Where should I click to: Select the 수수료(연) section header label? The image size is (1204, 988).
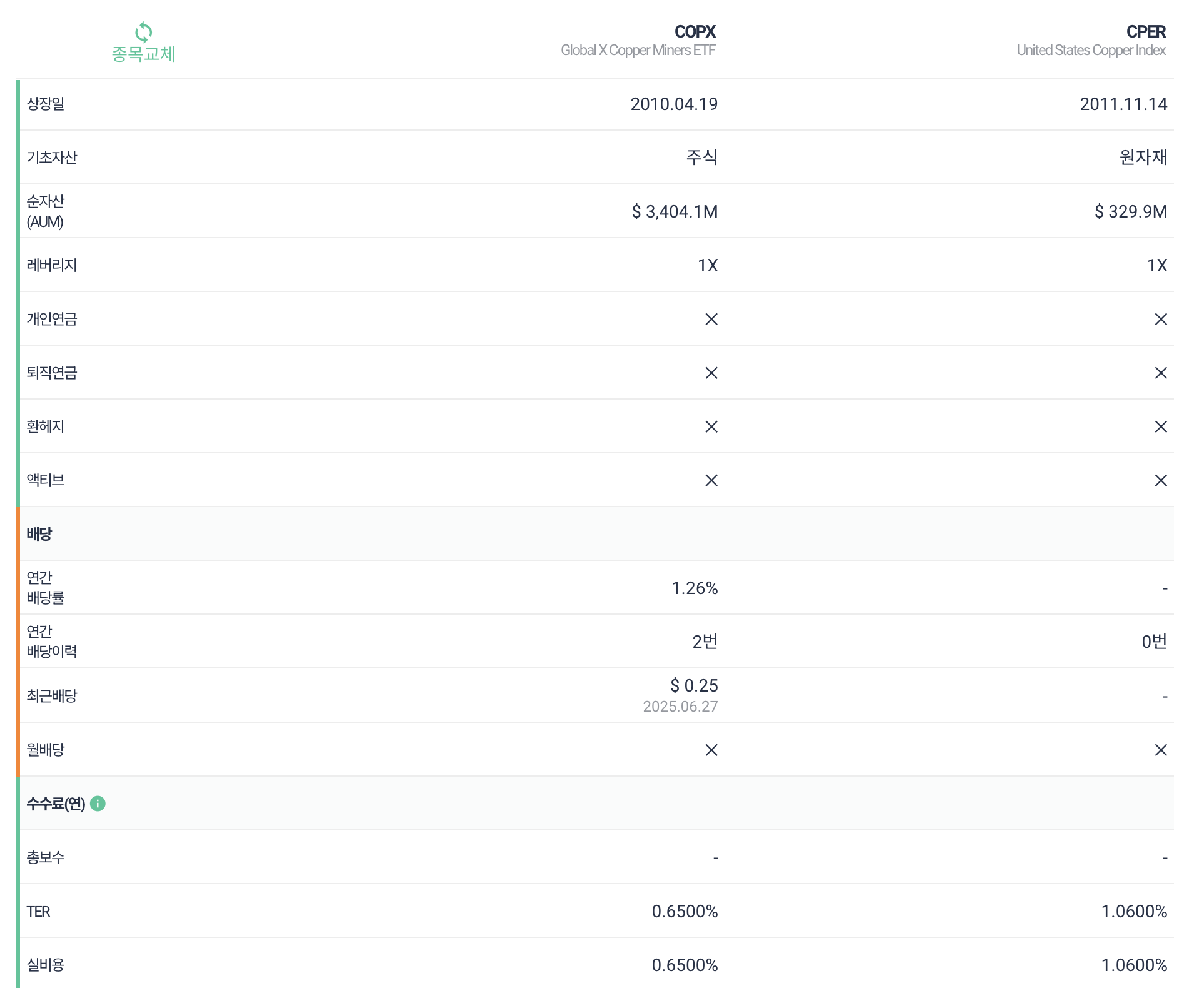click(56, 804)
